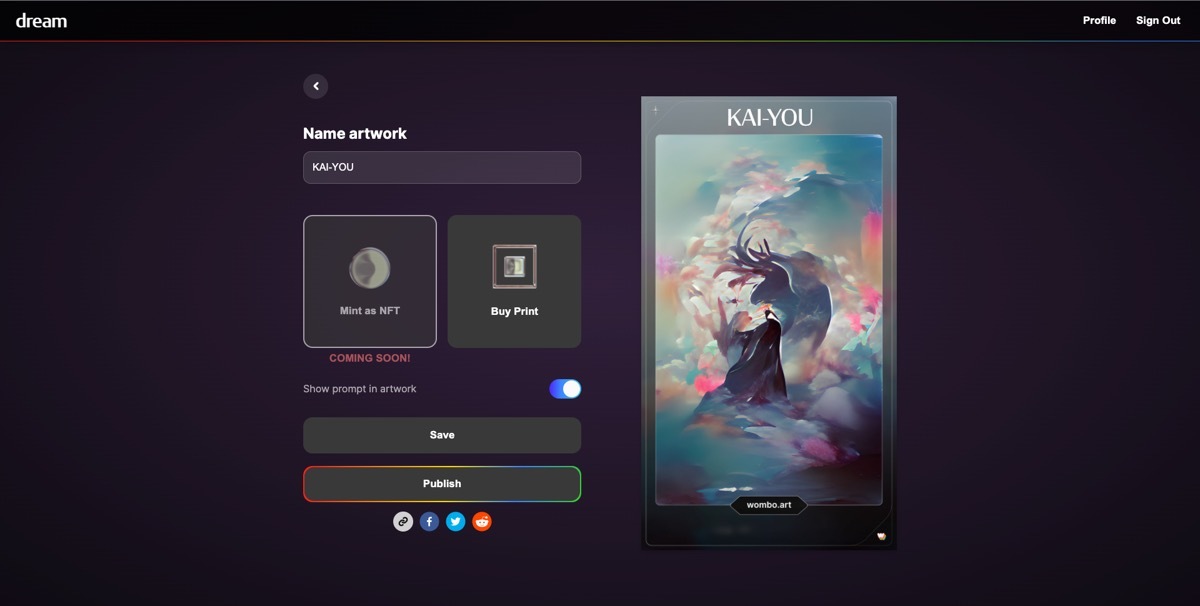Select the Mint as NFT card

click(x=370, y=281)
